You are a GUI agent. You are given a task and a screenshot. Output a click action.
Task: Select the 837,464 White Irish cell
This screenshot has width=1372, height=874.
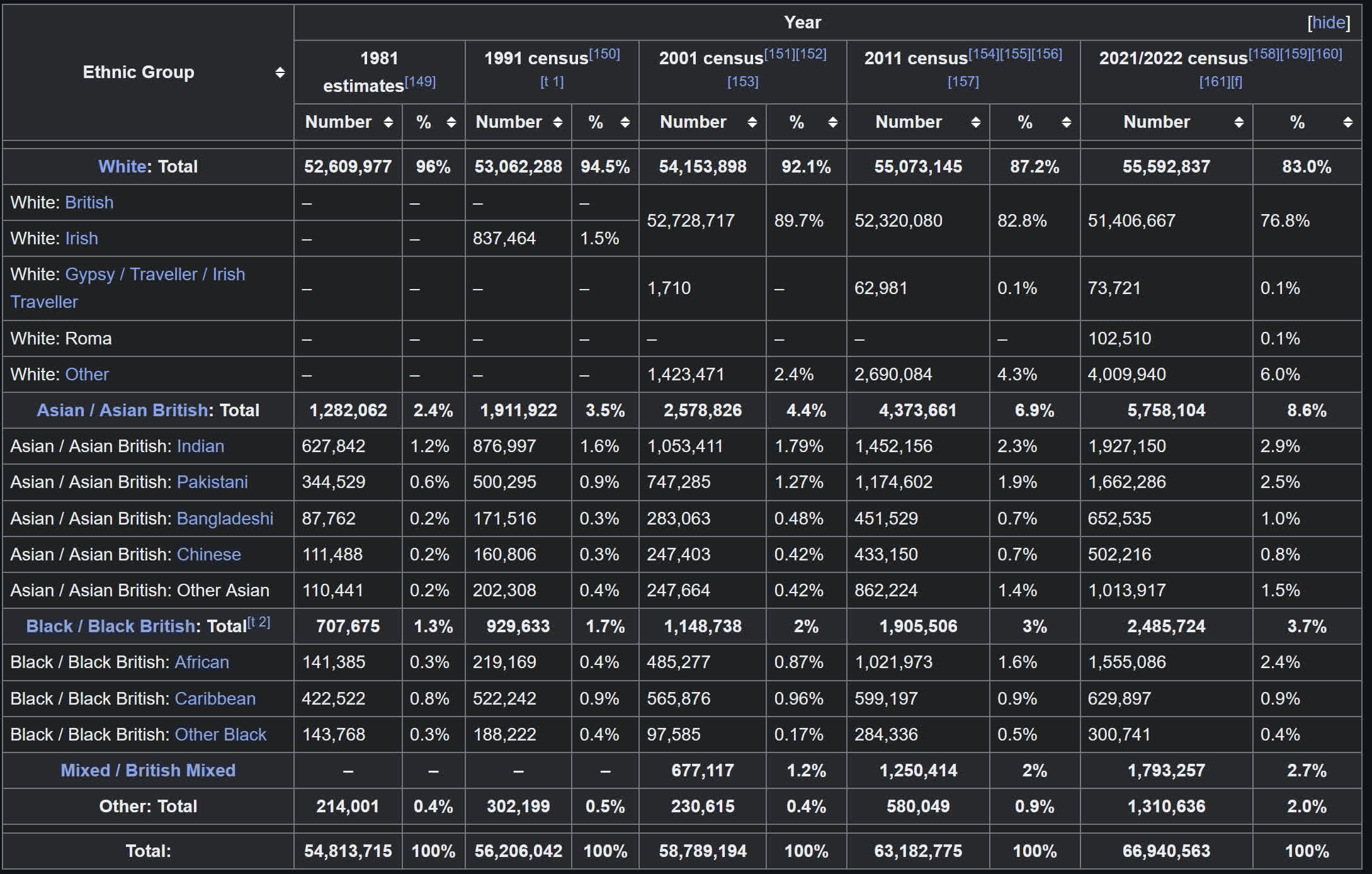click(x=518, y=238)
